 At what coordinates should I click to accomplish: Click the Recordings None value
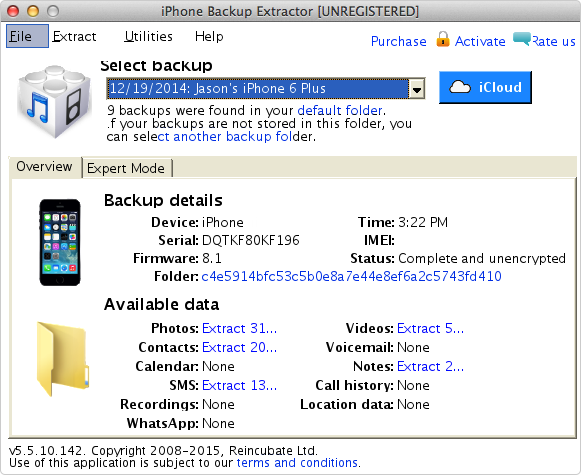[x=218, y=404]
